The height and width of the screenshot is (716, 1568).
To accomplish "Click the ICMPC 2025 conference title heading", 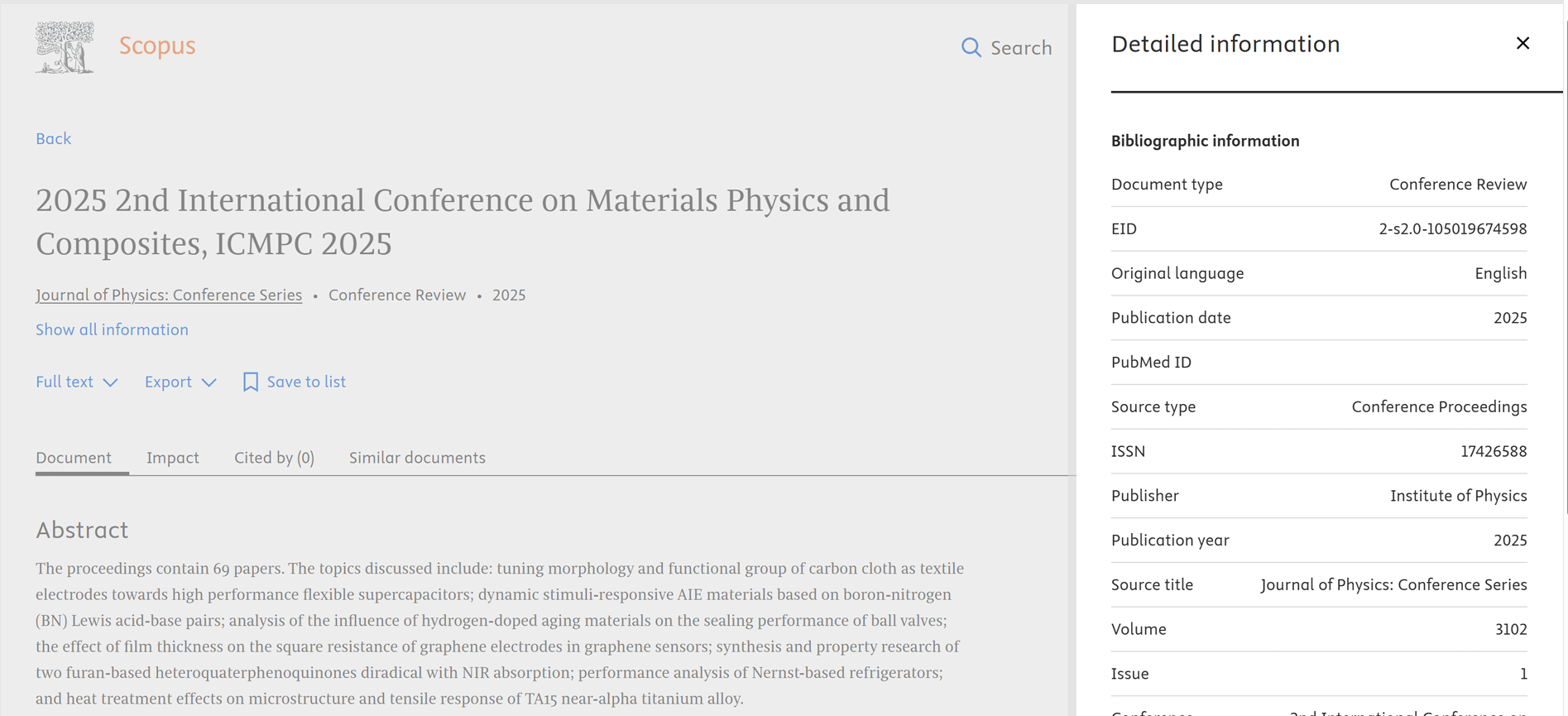I will 462,222.
